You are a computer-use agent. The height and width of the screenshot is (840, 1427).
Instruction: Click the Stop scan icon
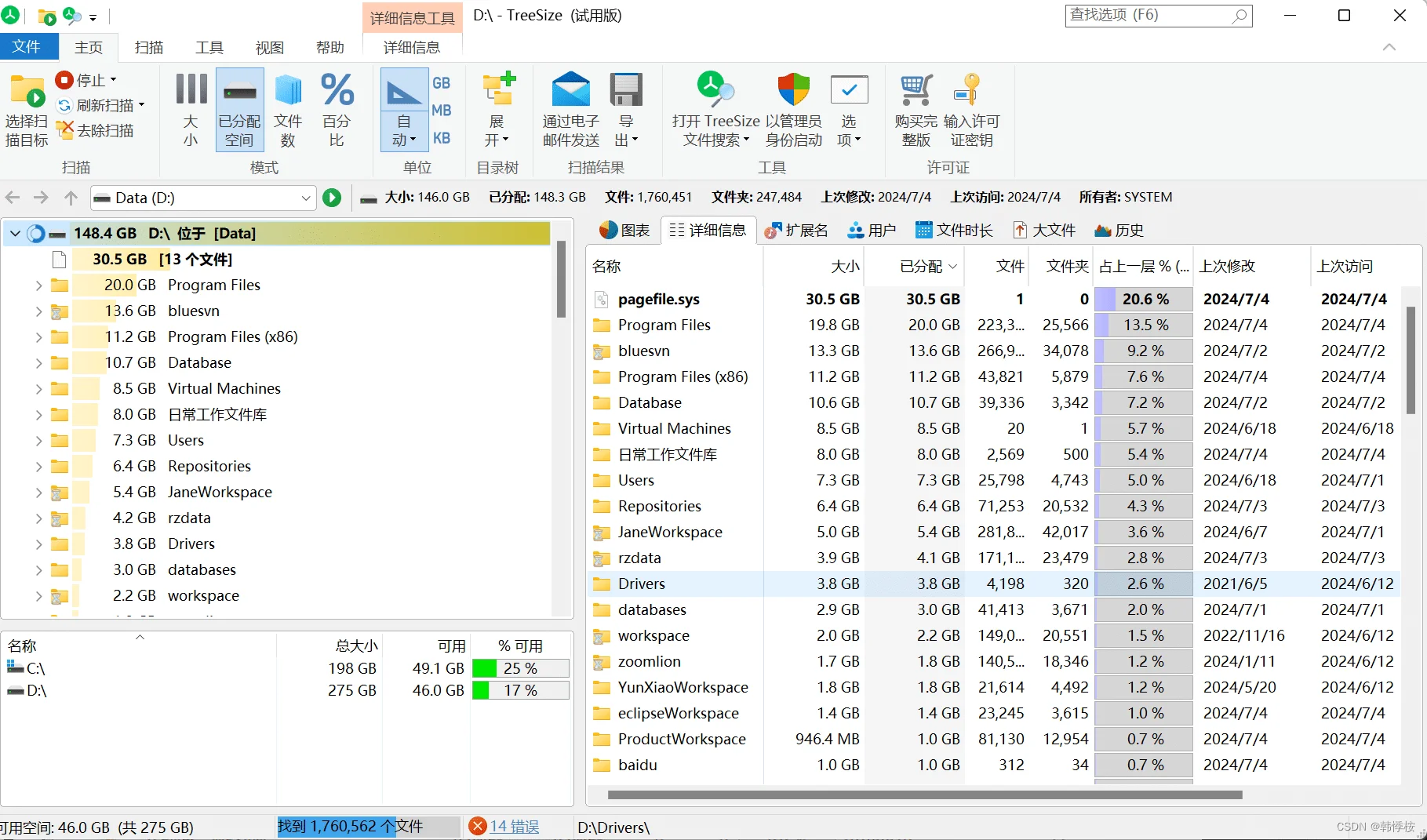click(64, 80)
